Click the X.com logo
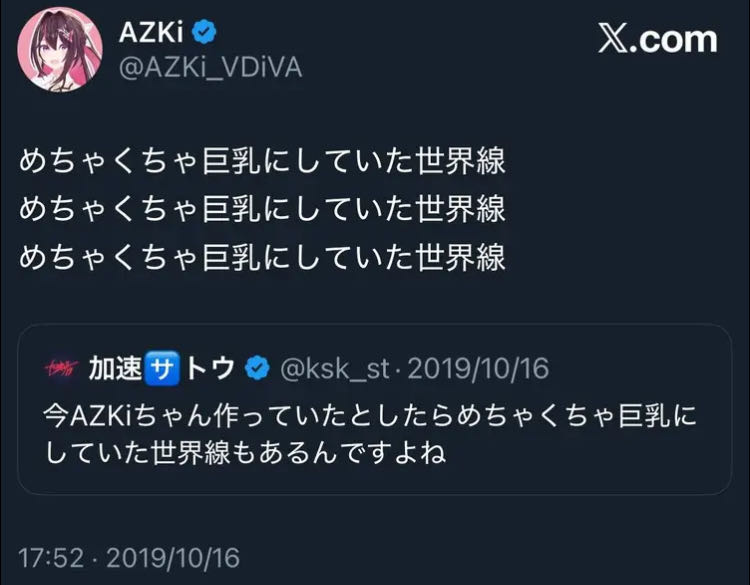 coord(657,39)
